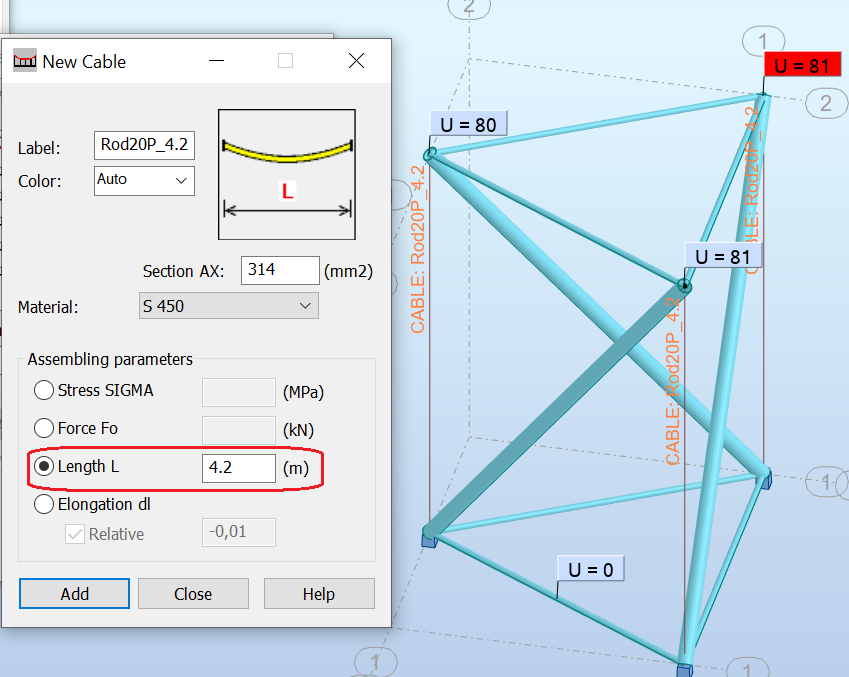The height and width of the screenshot is (677, 849).
Task: Click the red U = 81 label
Action: 802,65
